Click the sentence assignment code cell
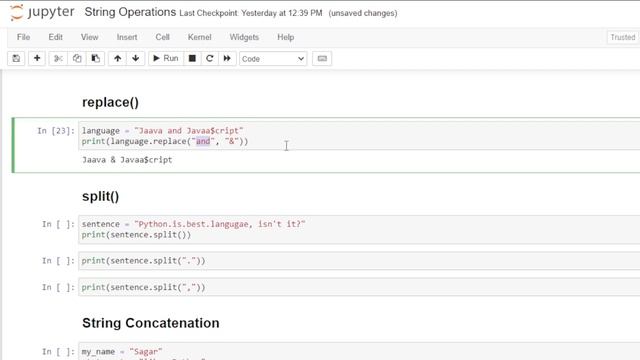 pyautogui.click(x=359, y=229)
